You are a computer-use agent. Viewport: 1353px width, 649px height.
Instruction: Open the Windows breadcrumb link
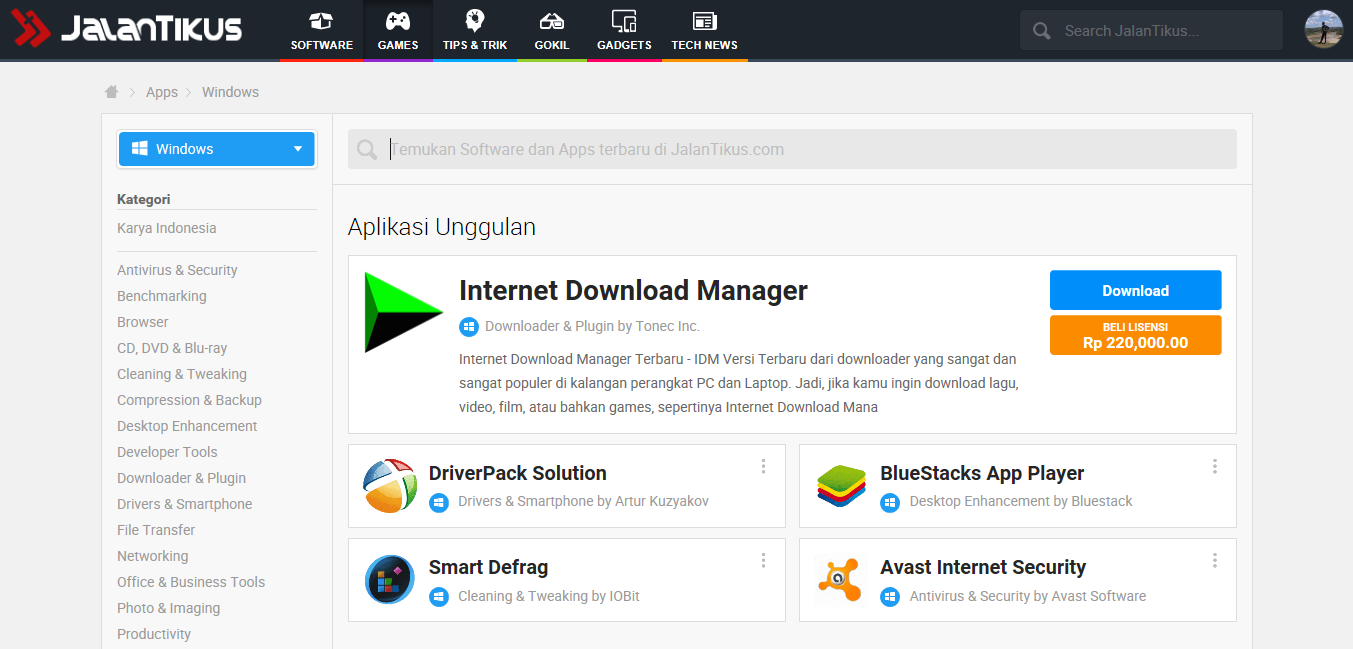230,92
